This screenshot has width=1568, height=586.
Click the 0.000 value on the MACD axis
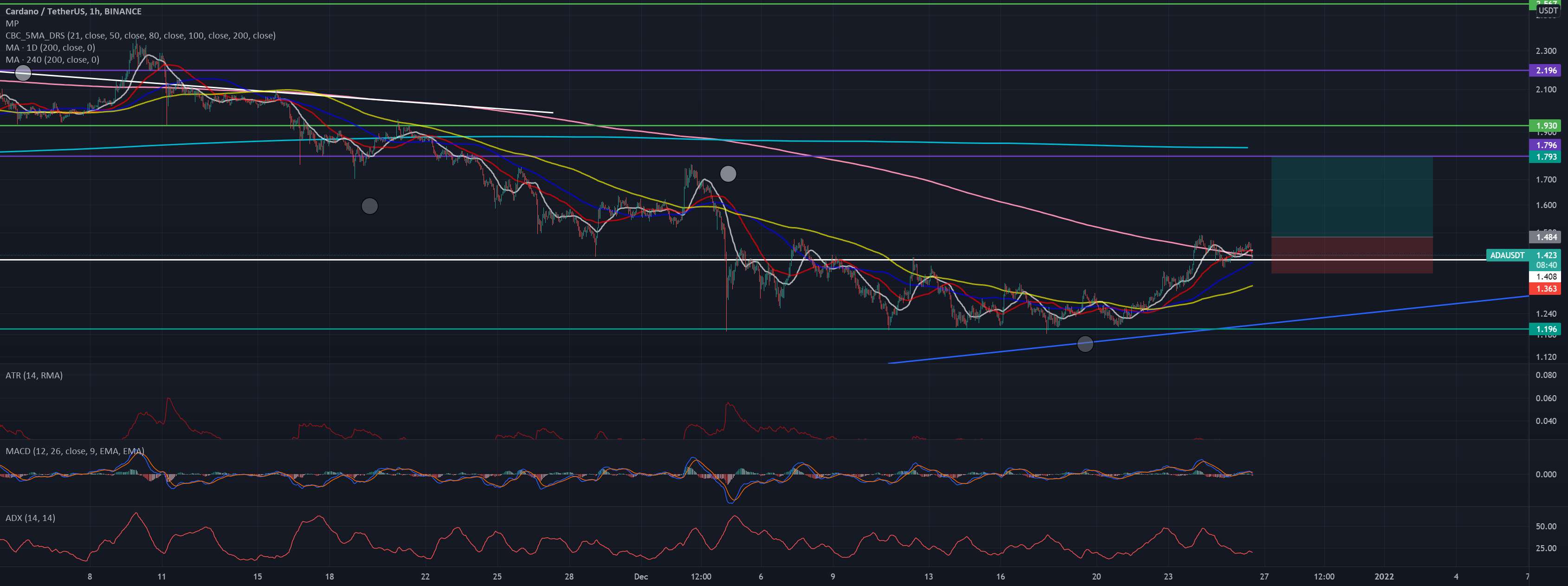1546,474
